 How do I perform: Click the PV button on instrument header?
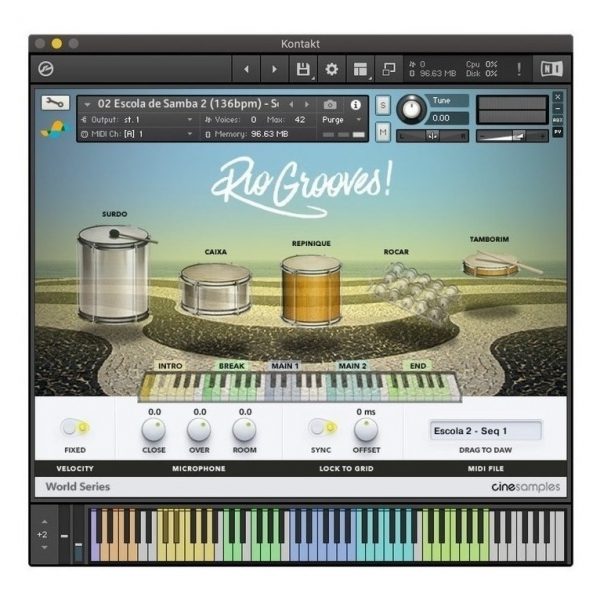tap(558, 132)
